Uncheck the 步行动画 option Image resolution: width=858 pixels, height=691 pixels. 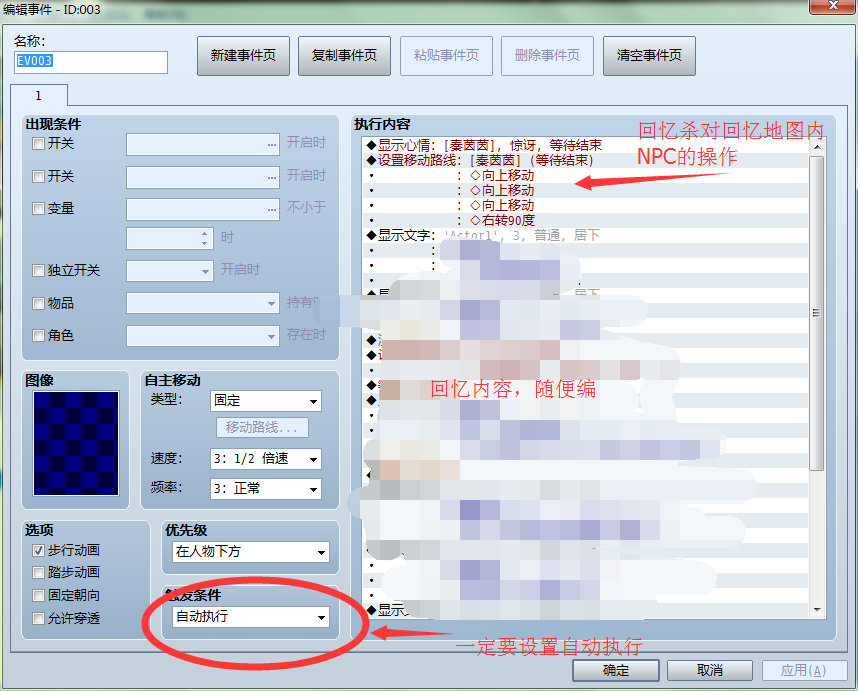pos(38,550)
